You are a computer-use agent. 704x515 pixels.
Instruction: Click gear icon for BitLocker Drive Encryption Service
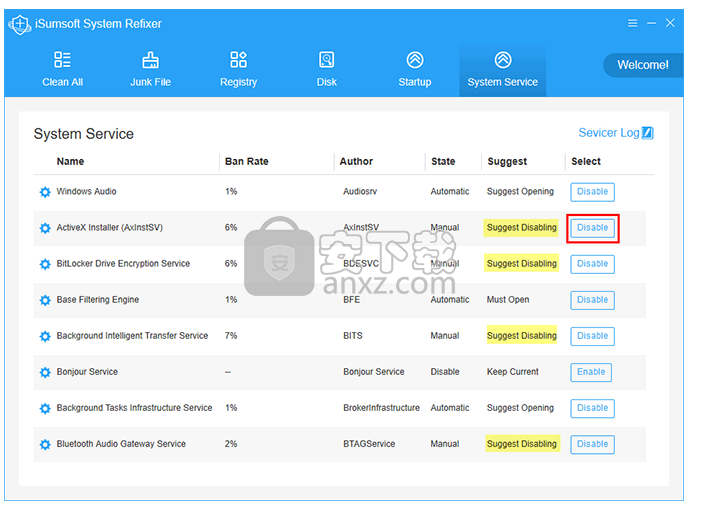45,264
